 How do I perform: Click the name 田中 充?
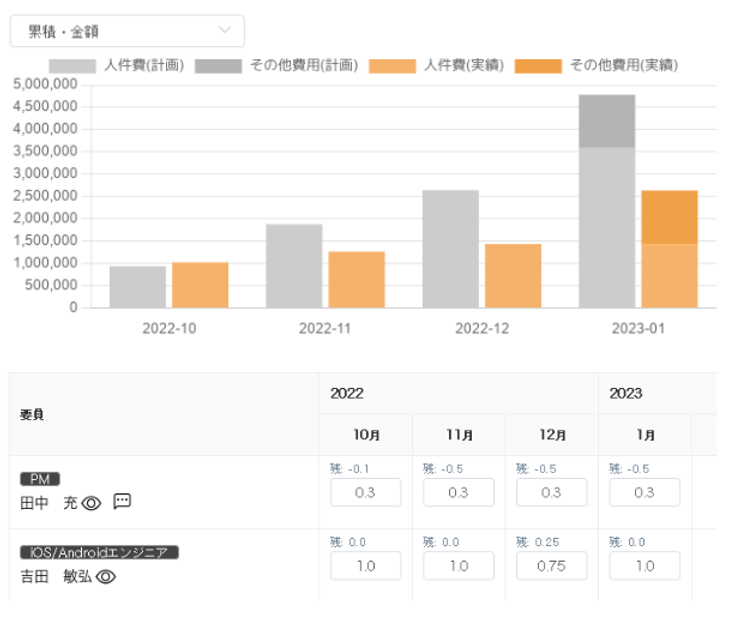point(48,503)
